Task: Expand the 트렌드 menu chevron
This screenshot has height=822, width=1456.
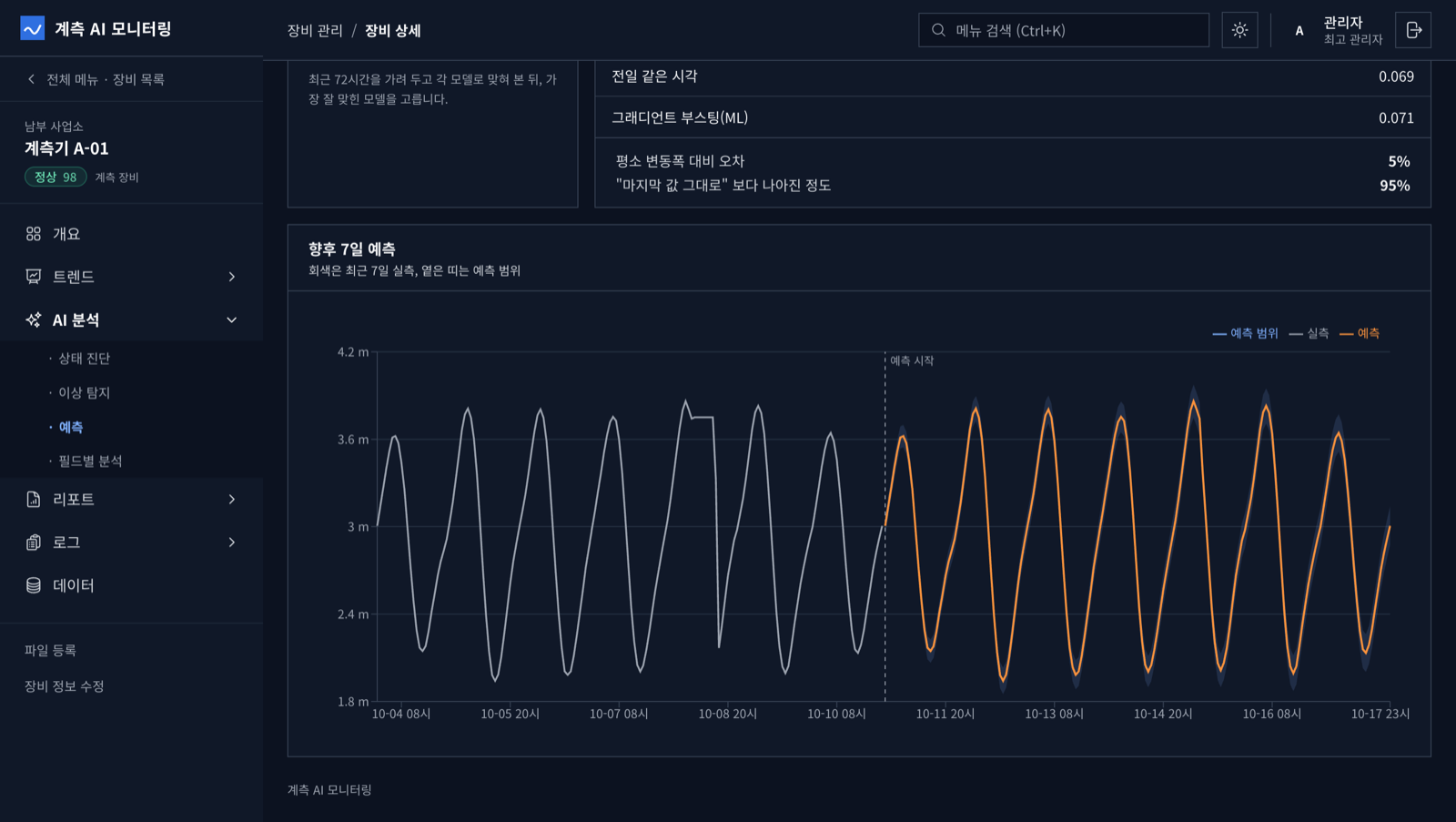Action: 232,277
